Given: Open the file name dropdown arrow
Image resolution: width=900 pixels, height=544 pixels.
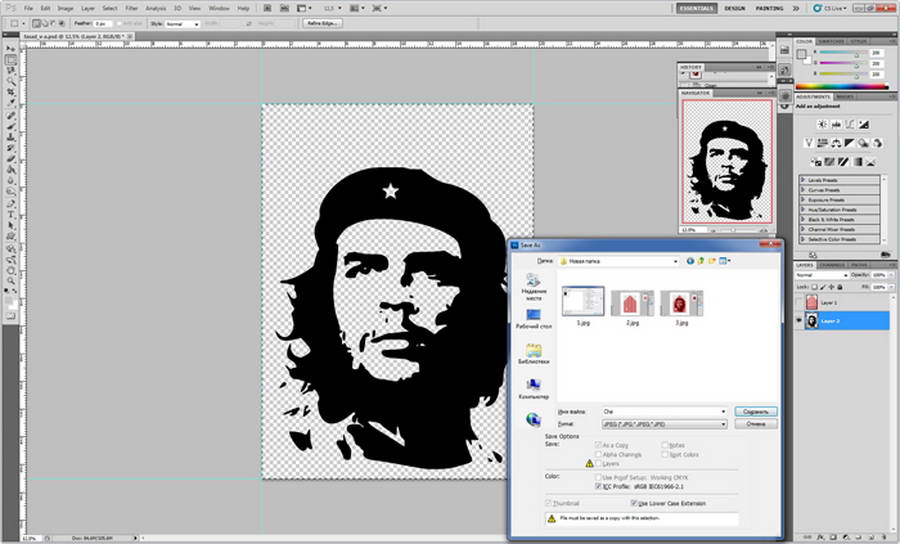Looking at the screenshot, I should pyautogui.click(x=723, y=411).
